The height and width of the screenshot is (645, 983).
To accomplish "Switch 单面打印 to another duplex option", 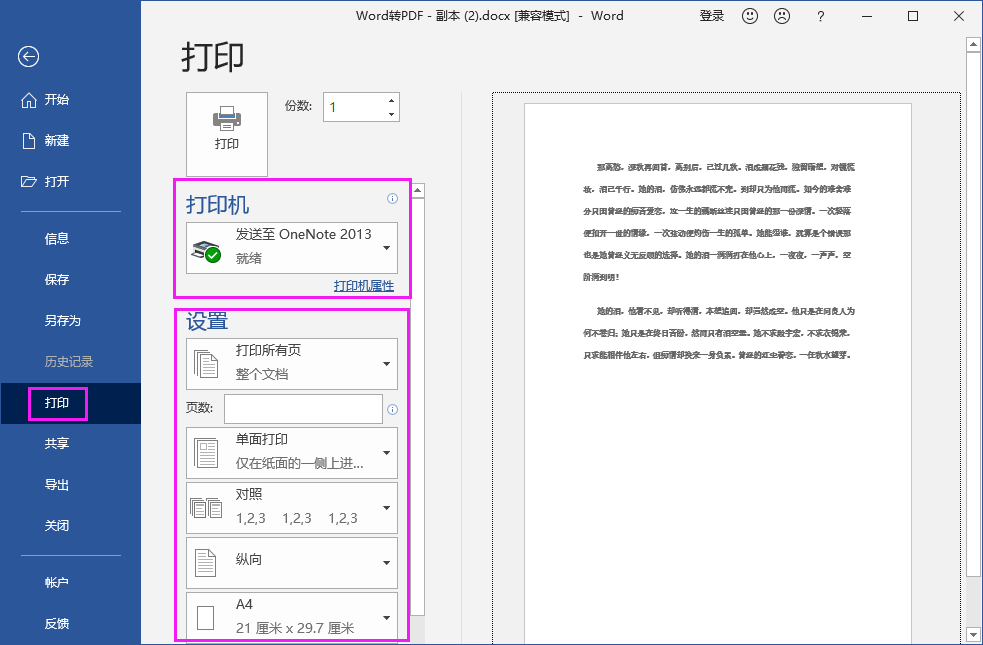I will point(290,452).
